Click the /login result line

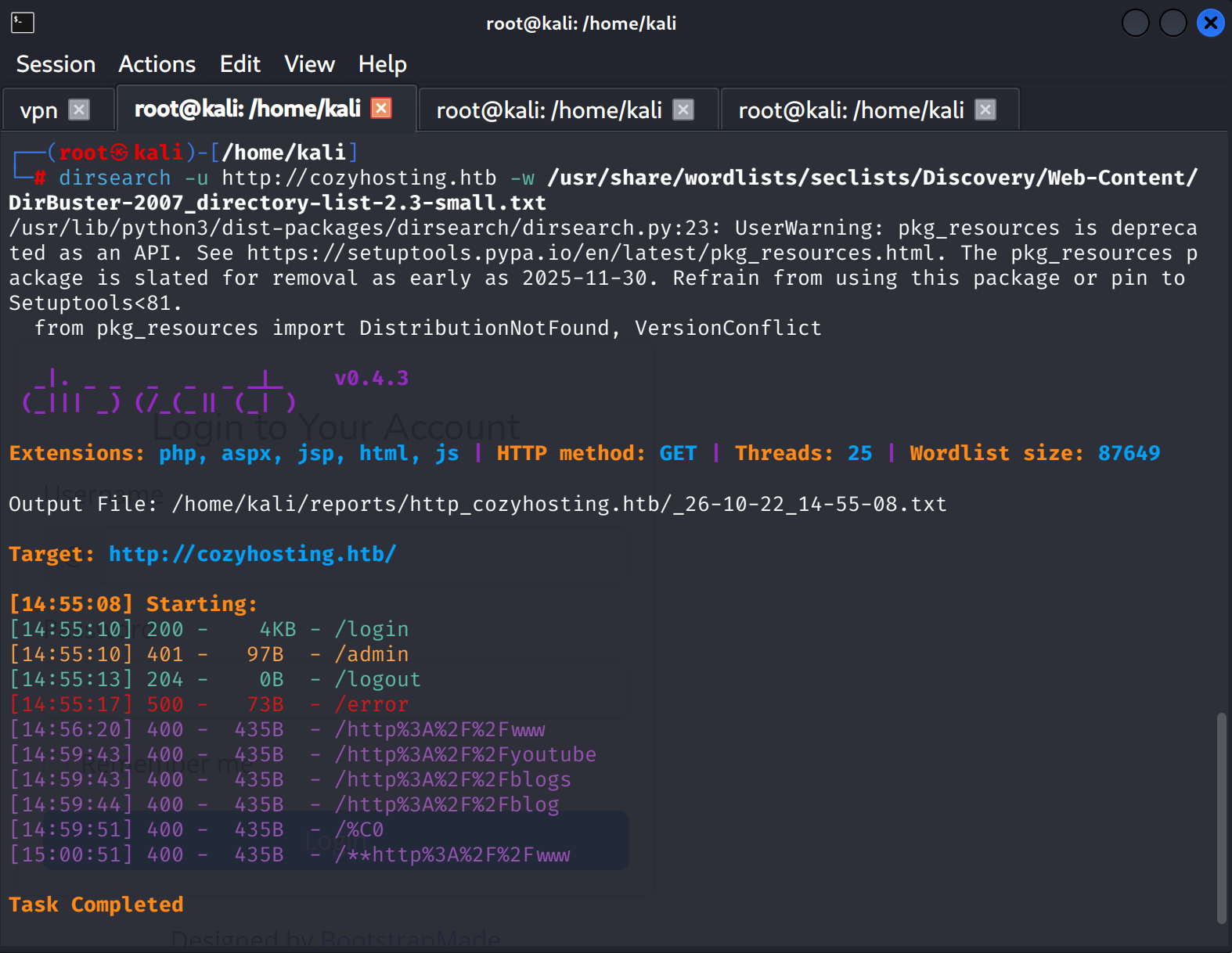209,629
